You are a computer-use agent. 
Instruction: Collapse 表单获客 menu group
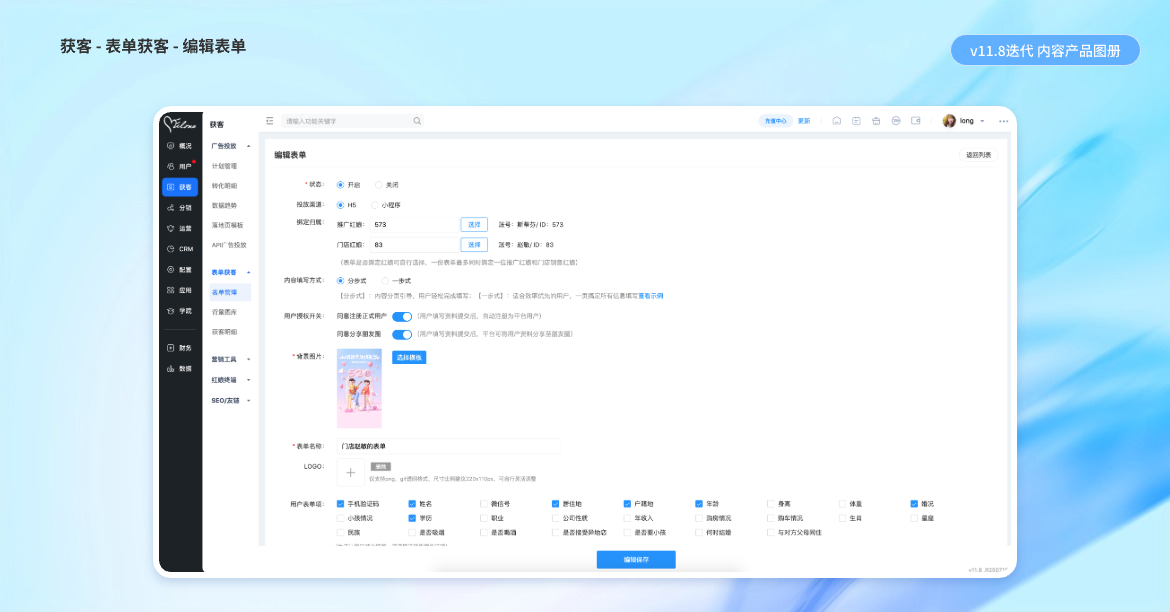231,272
